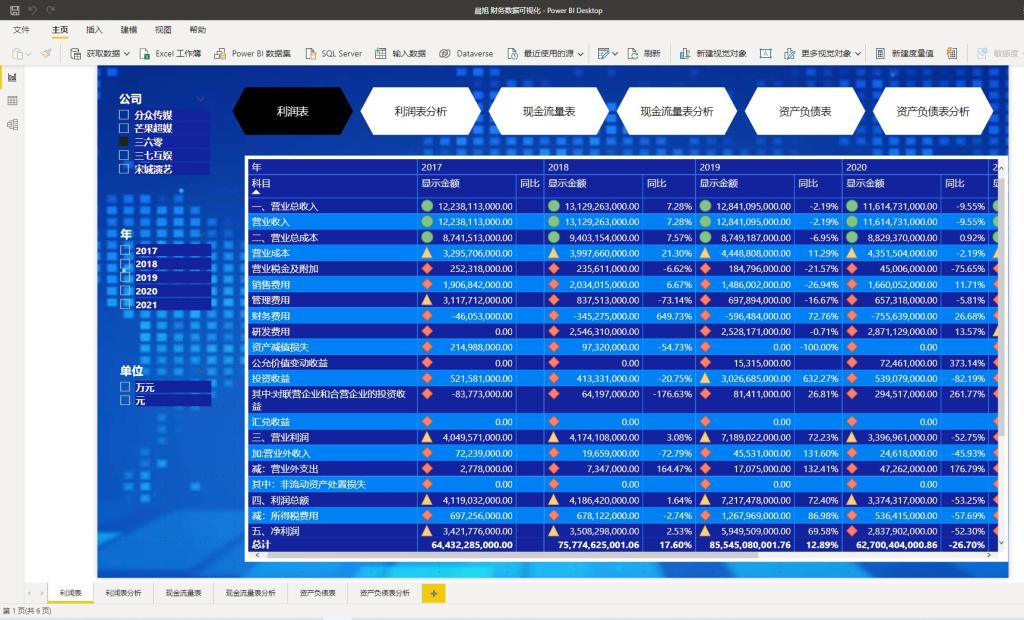The height and width of the screenshot is (620, 1024).
Task: Switch to the Data table view icon
Action: pos(12,101)
